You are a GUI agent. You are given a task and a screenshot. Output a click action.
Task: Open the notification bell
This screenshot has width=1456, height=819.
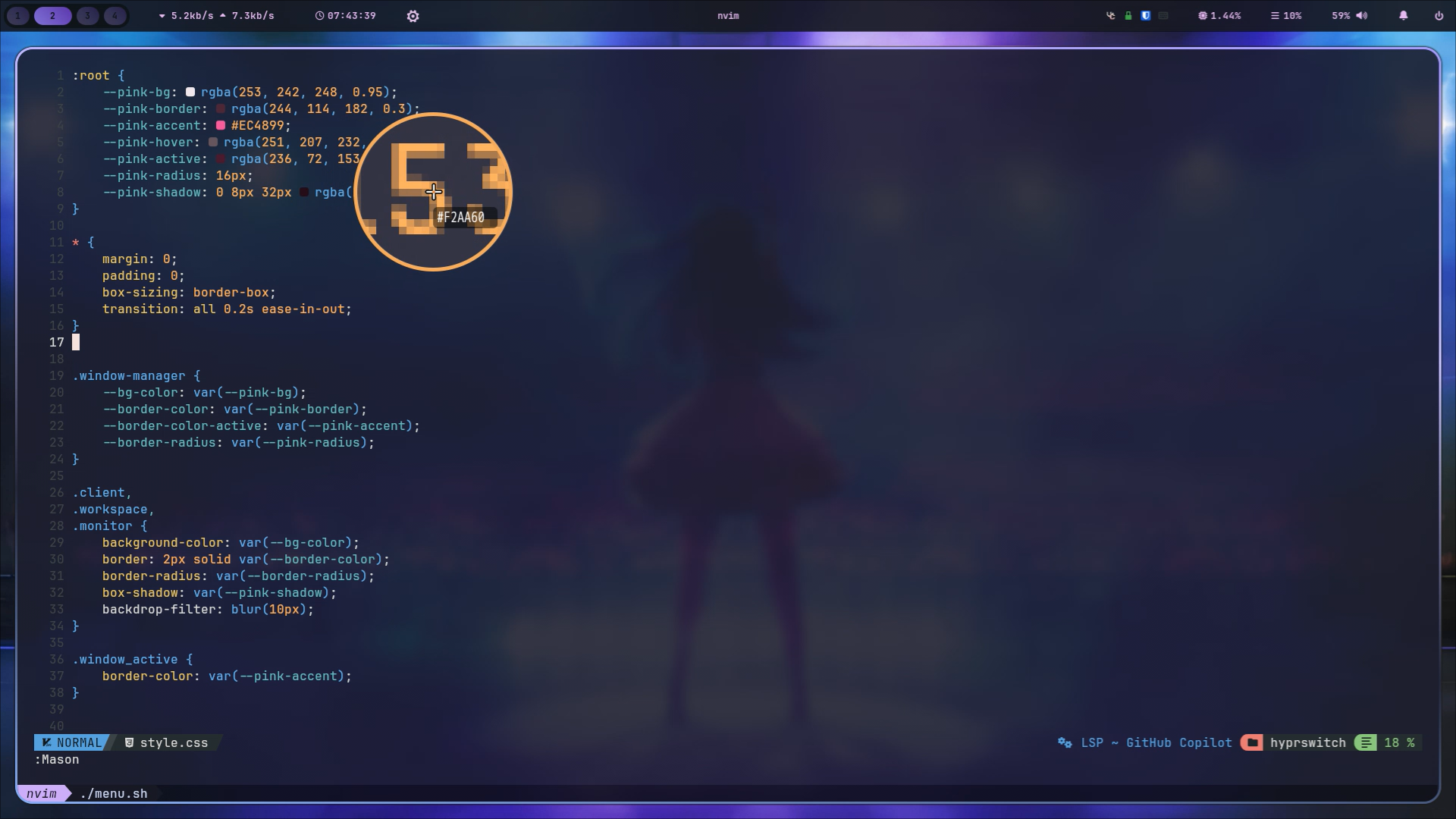[x=1403, y=15]
